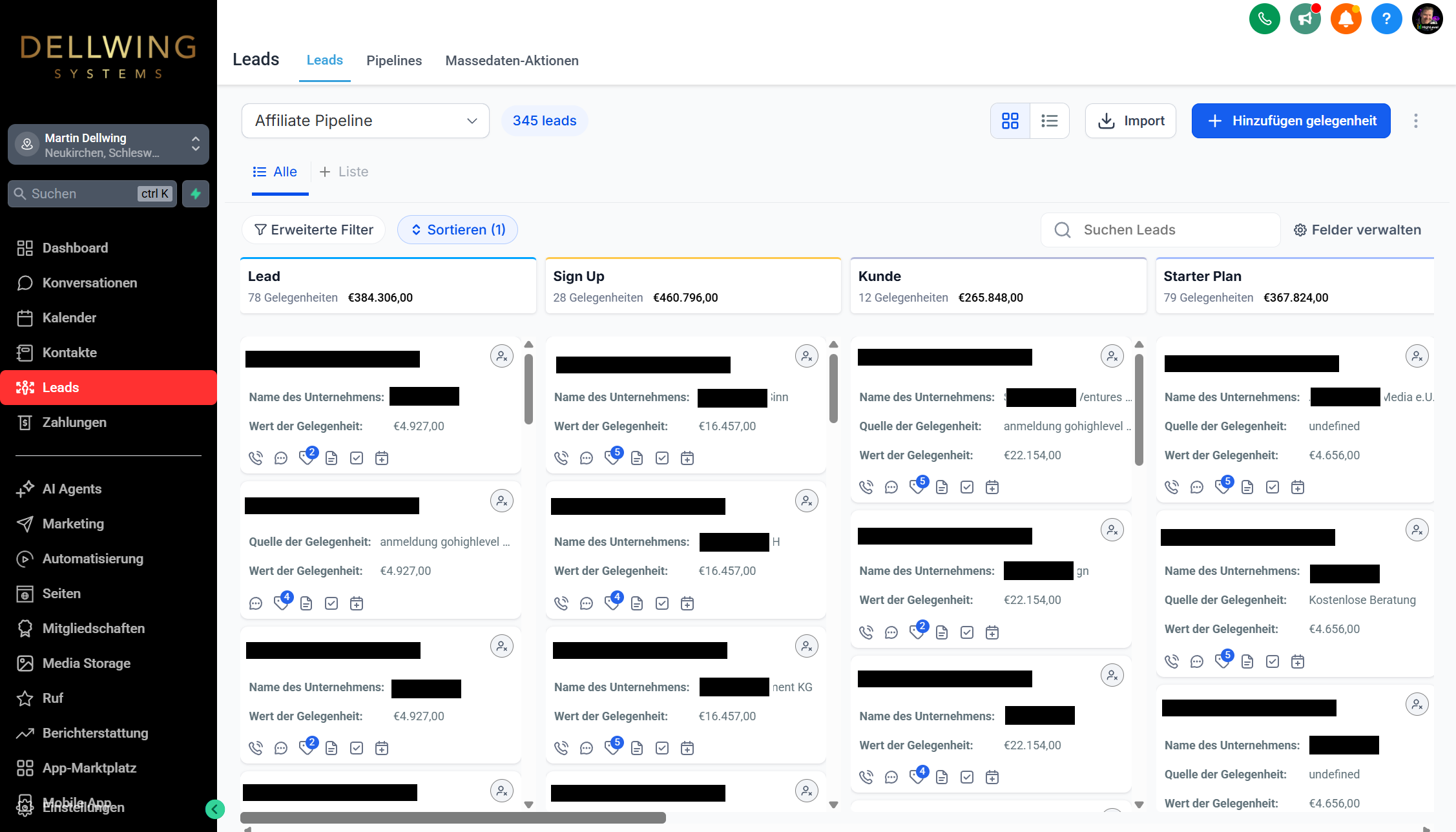
Task: Open tasks icon on first Starter Plan card
Action: (1273, 487)
